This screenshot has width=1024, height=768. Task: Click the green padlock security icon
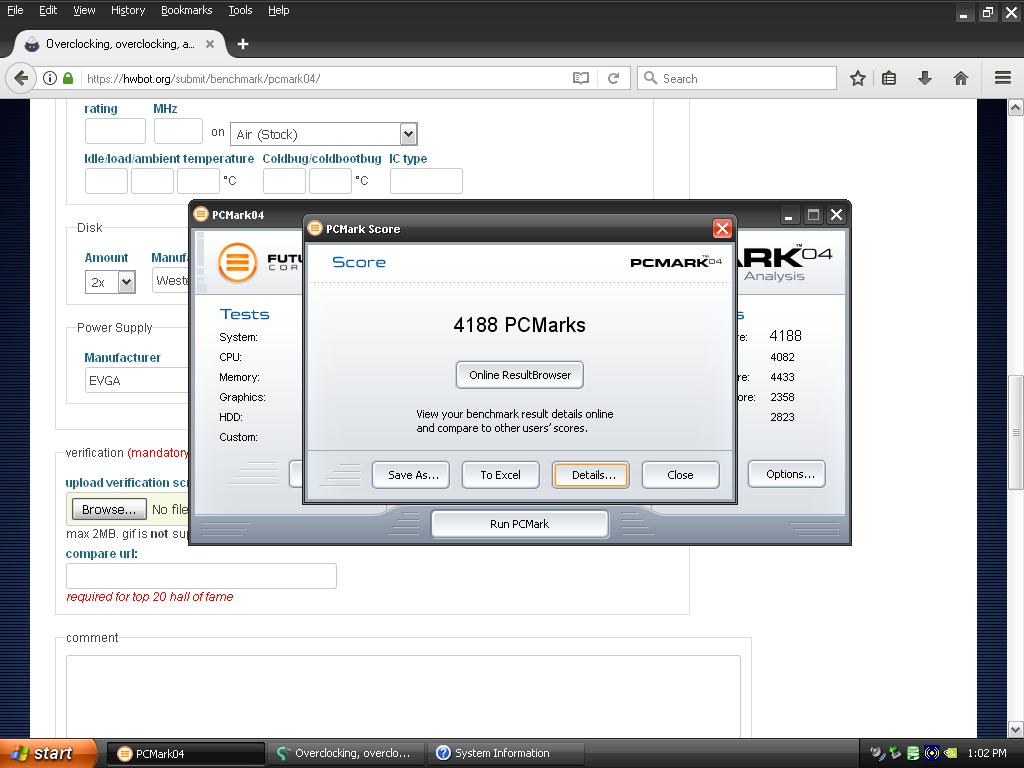(x=68, y=78)
